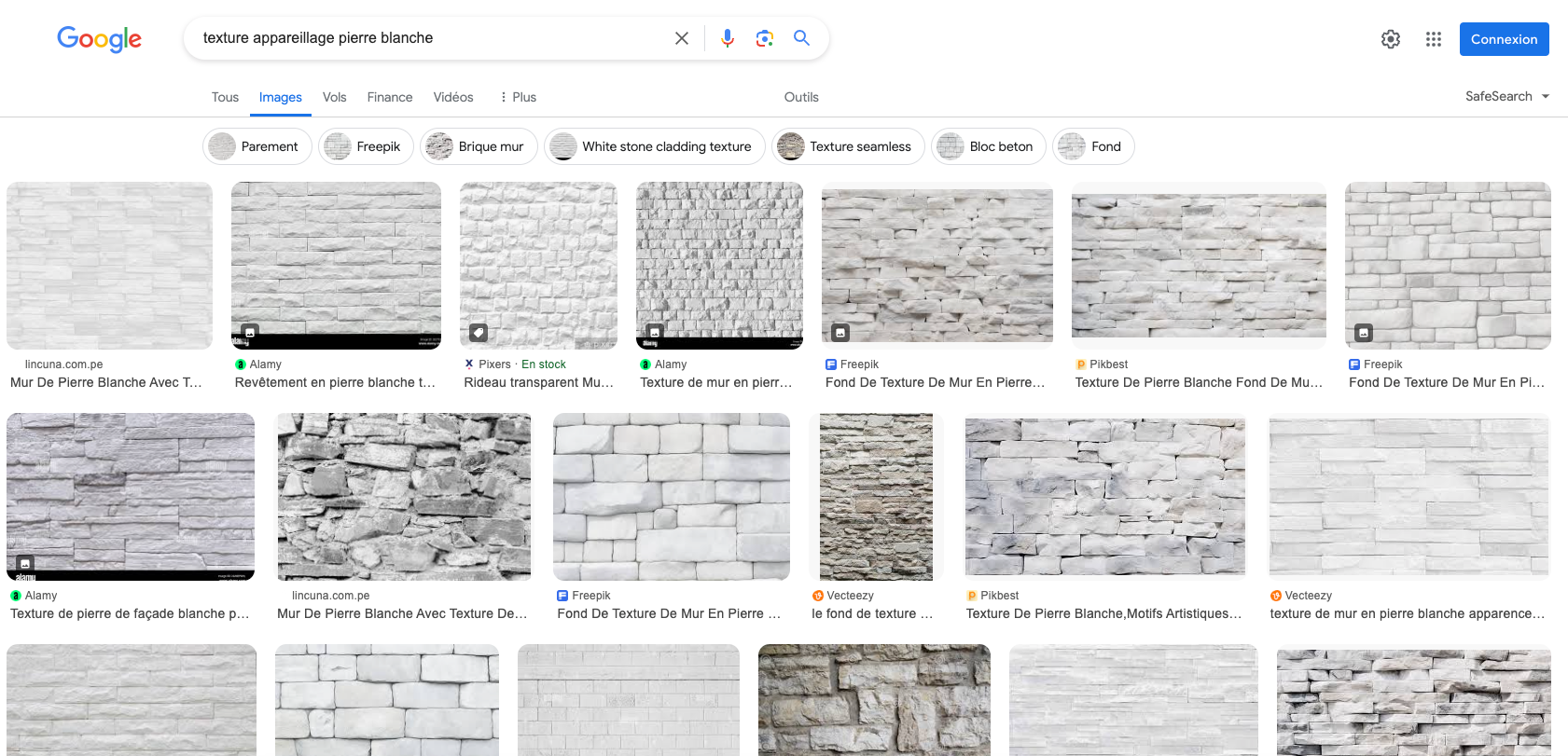Open the Outils options
The image size is (1568, 756).
pos(801,97)
